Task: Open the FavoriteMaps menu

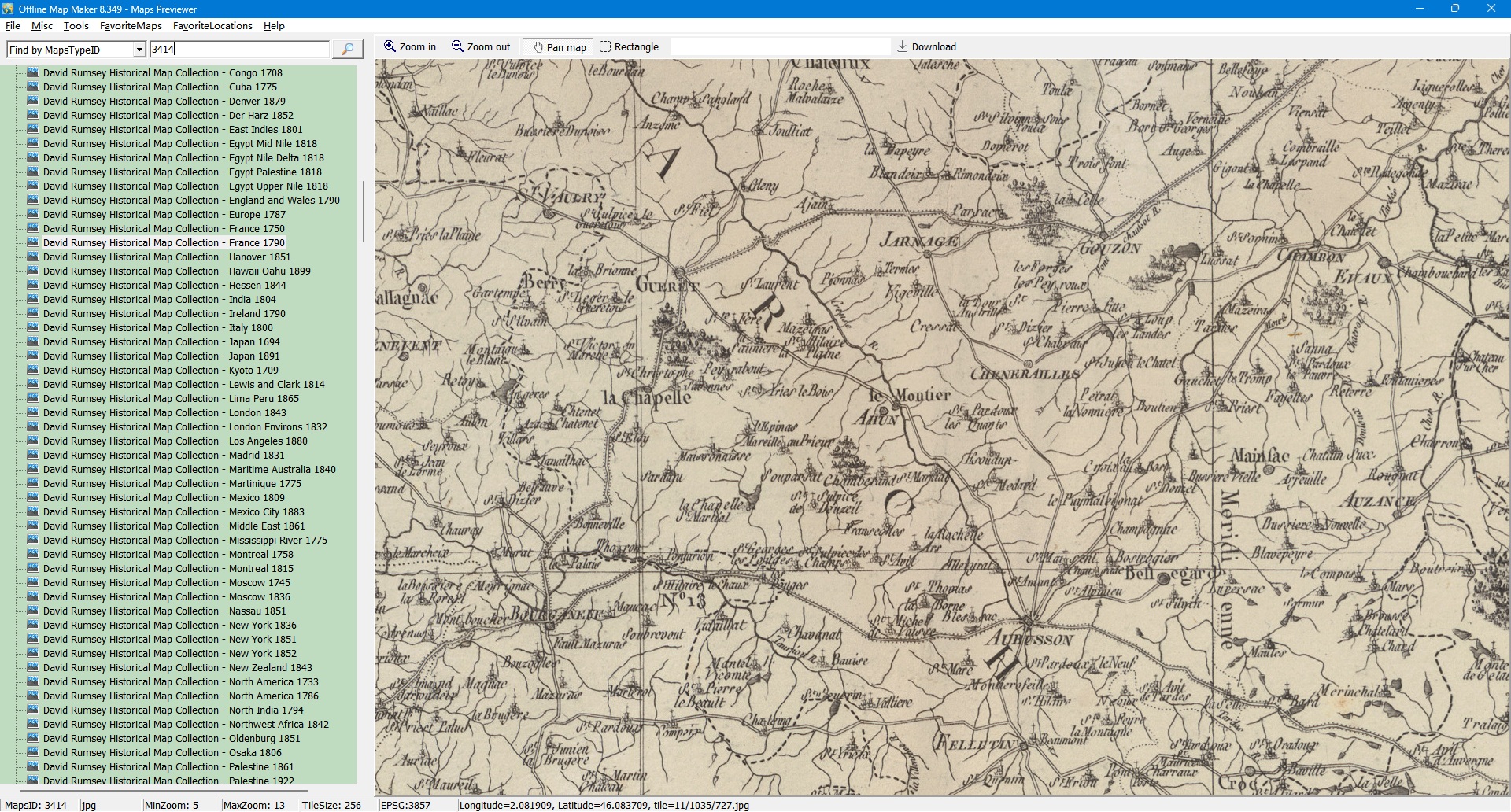Action: point(131,26)
